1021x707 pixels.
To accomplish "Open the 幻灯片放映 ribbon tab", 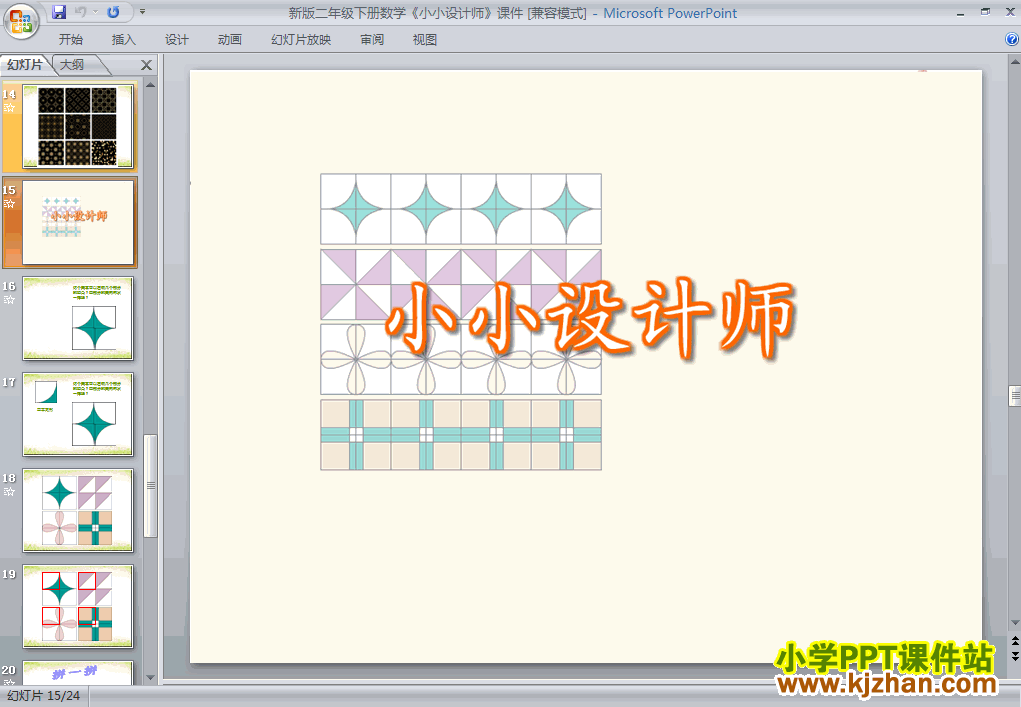I will pos(301,40).
